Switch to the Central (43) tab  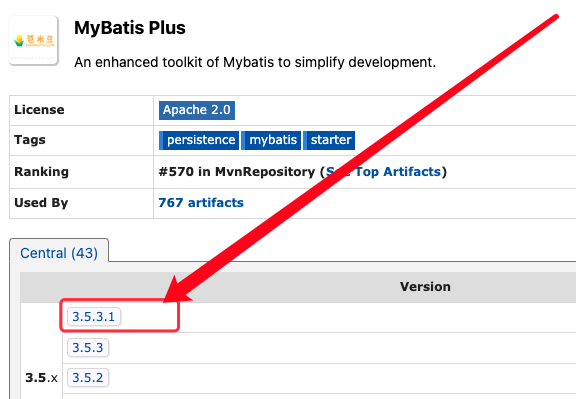click(59, 253)
